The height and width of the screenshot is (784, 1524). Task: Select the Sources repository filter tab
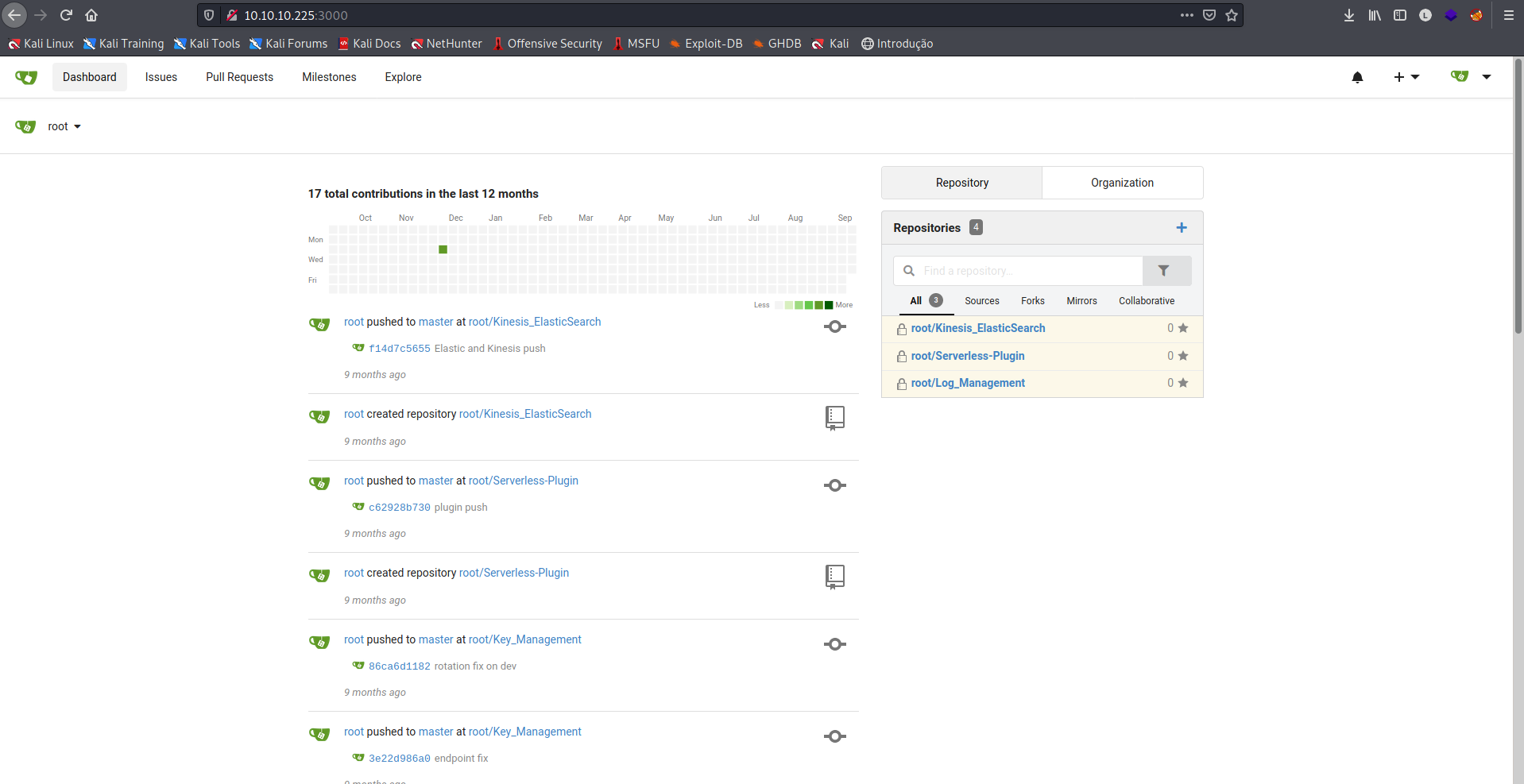981,301
